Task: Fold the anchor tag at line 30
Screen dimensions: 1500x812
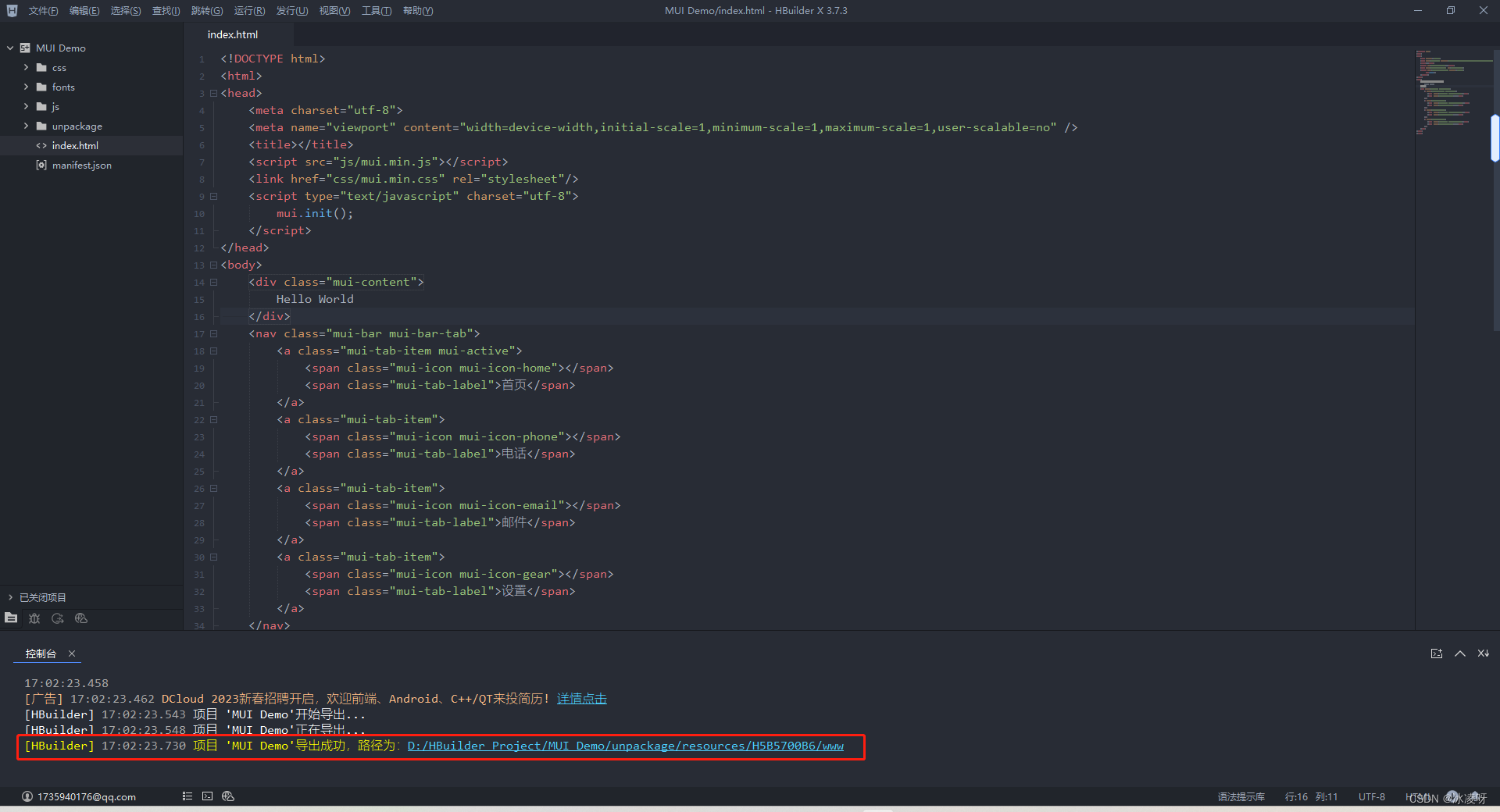Action: tap(213, 557)
